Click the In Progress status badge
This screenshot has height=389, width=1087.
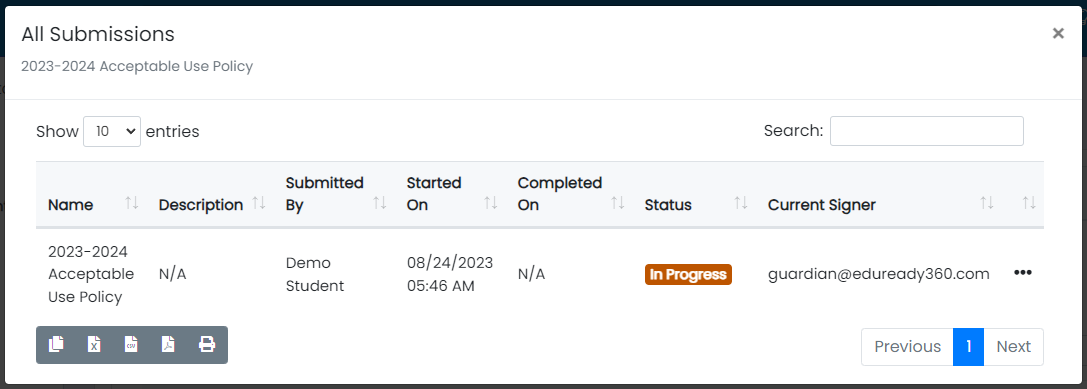coord(688,275)
